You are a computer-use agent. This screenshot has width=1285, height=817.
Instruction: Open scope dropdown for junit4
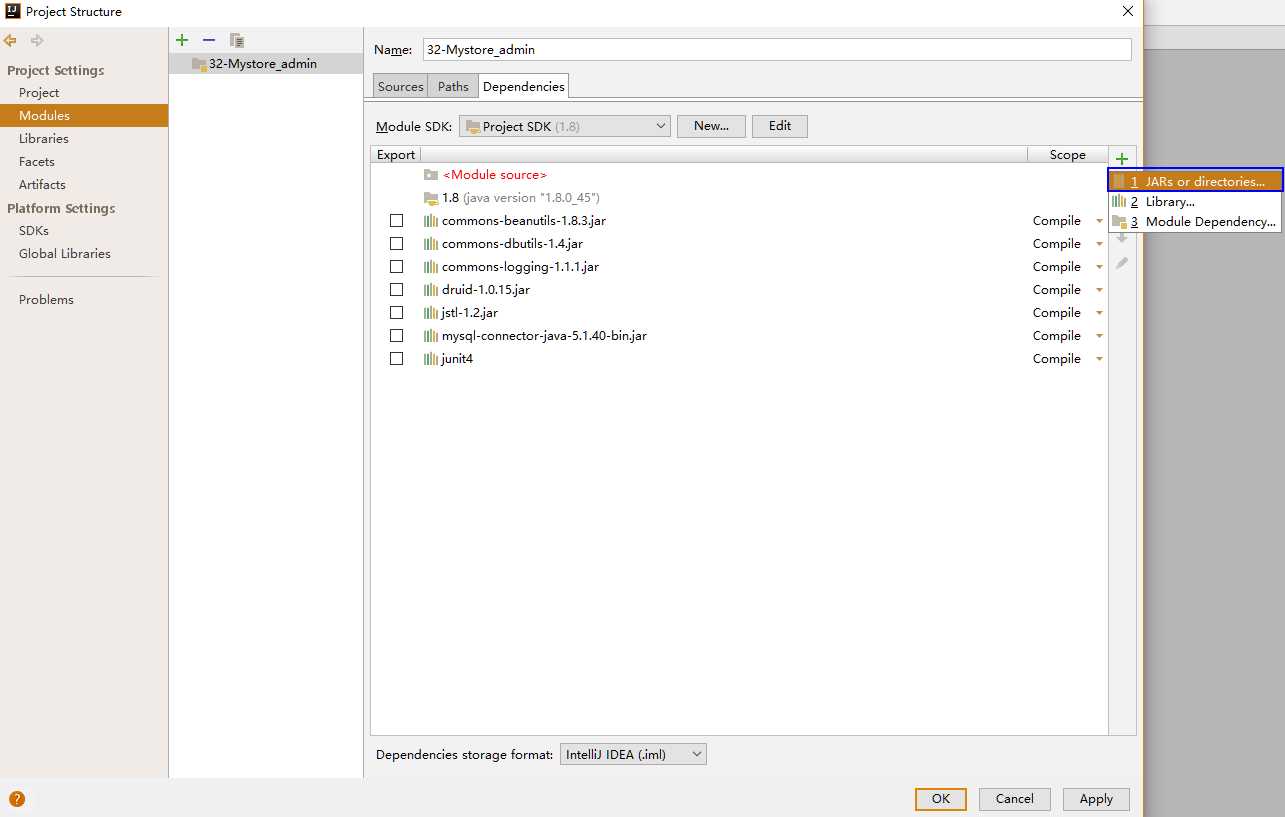coord(1099,359)
